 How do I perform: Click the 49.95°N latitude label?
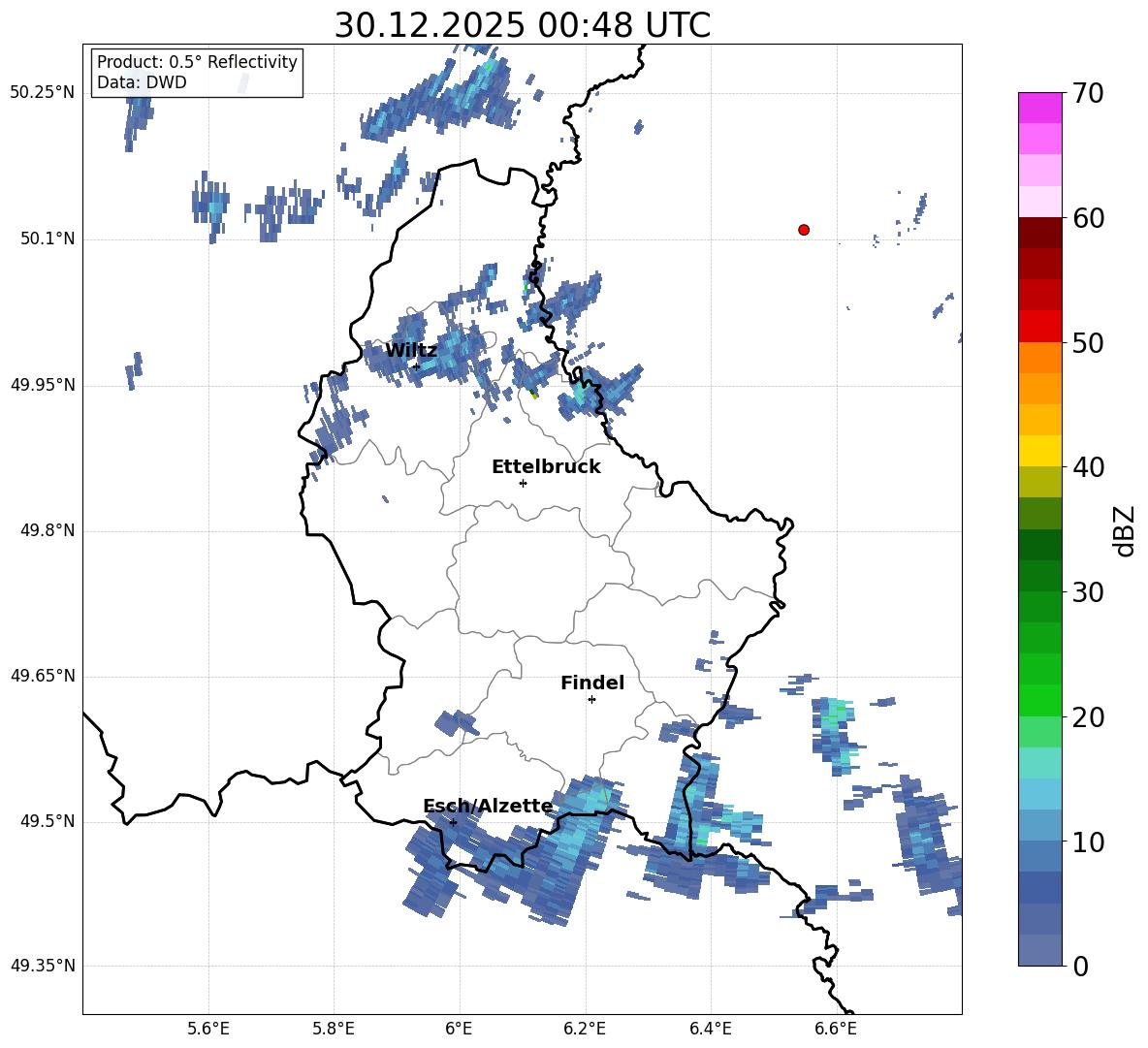point(43,385)
